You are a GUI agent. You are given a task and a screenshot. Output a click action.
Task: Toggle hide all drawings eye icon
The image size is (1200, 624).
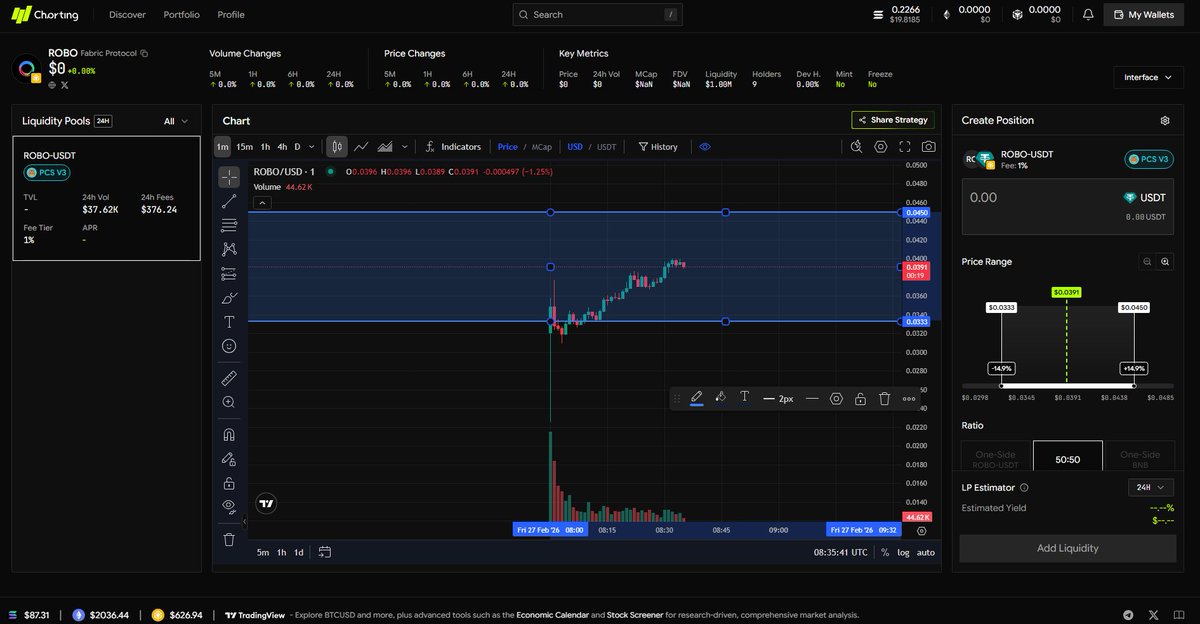click(229, 506)
